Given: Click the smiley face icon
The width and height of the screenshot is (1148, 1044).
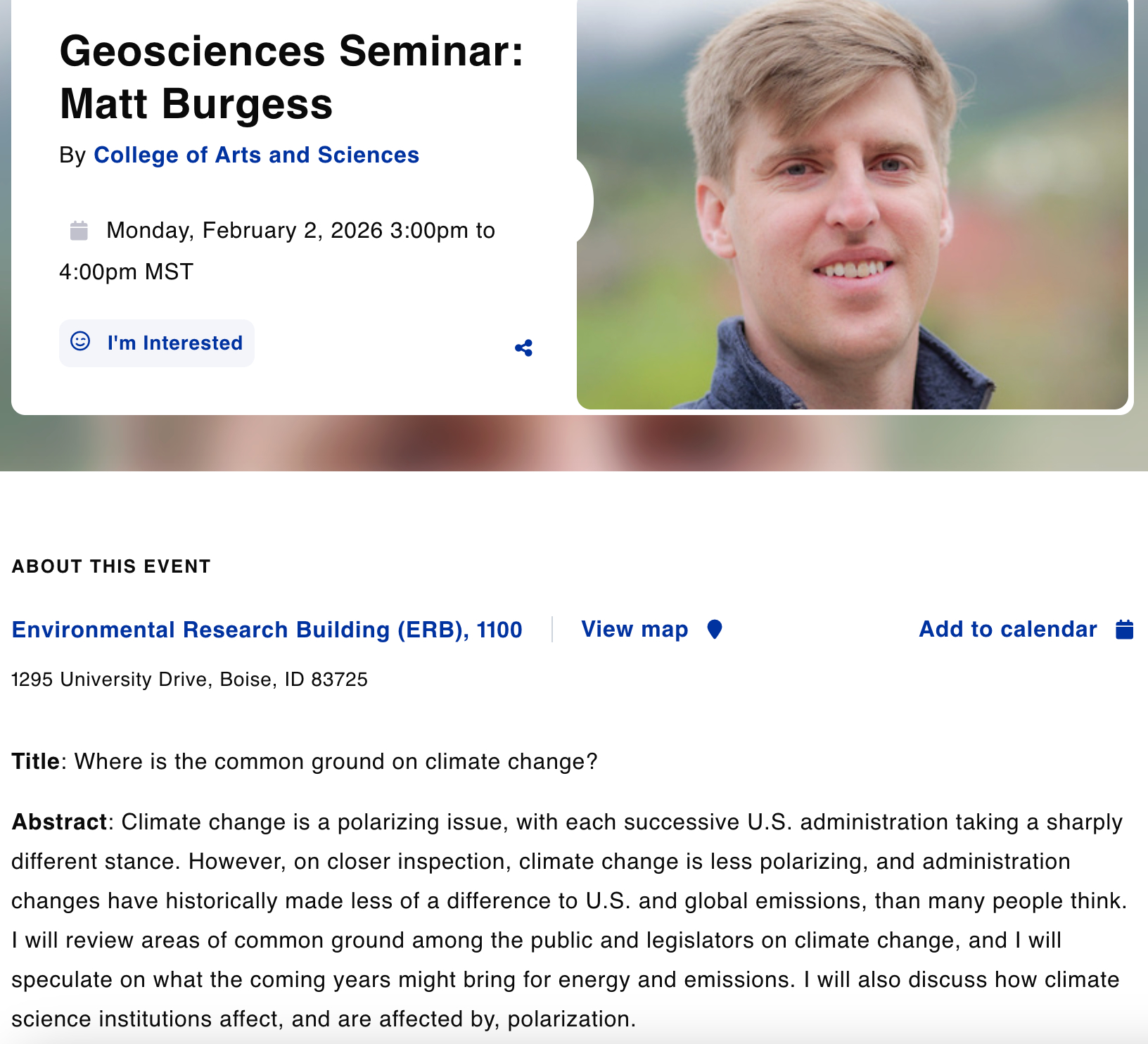Looking at the screenshot, I should point(80,341).
